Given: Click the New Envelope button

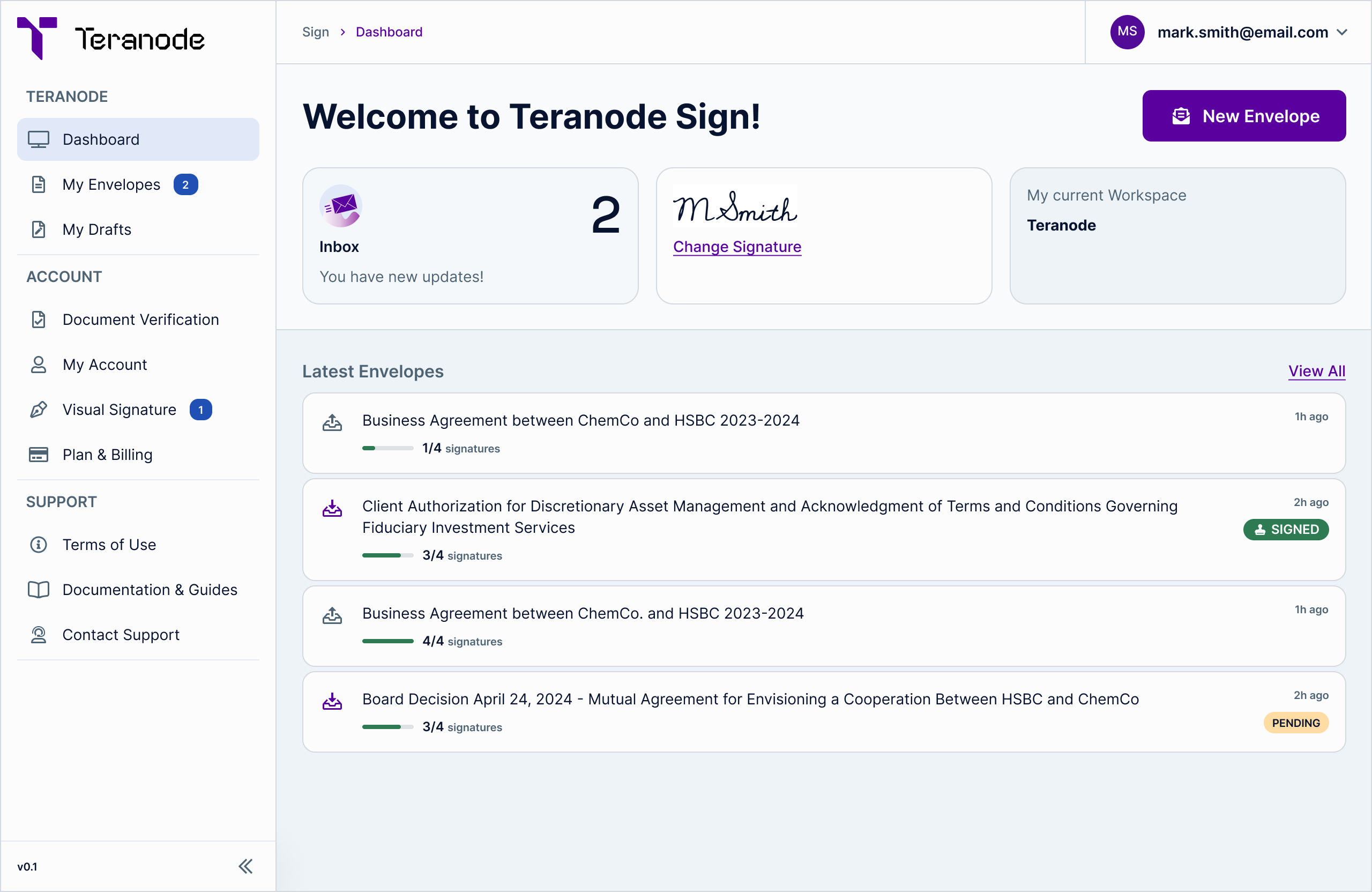Looking at the screenshot, I should [x=1243, y=116].
